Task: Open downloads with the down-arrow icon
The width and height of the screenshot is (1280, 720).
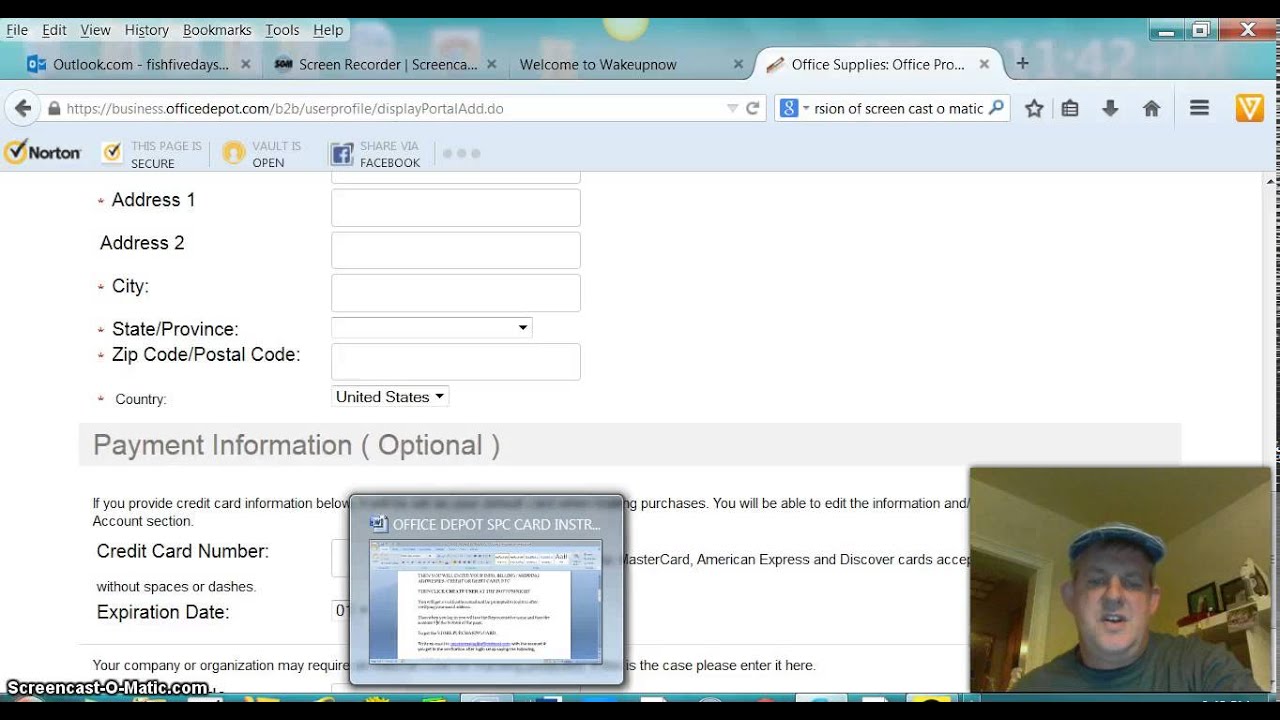Action: [1110, 108]
